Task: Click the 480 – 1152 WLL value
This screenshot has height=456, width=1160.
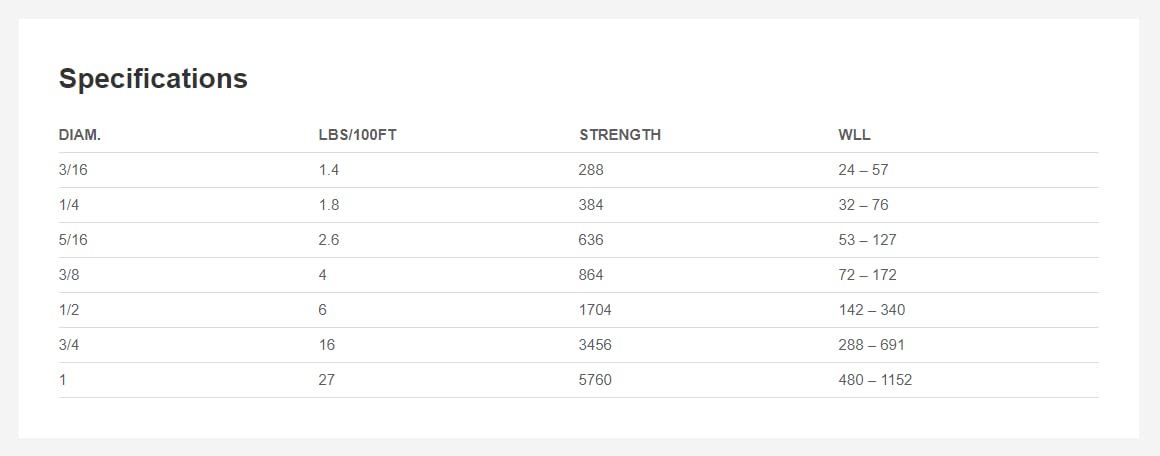Action: (x=875, y=380)
